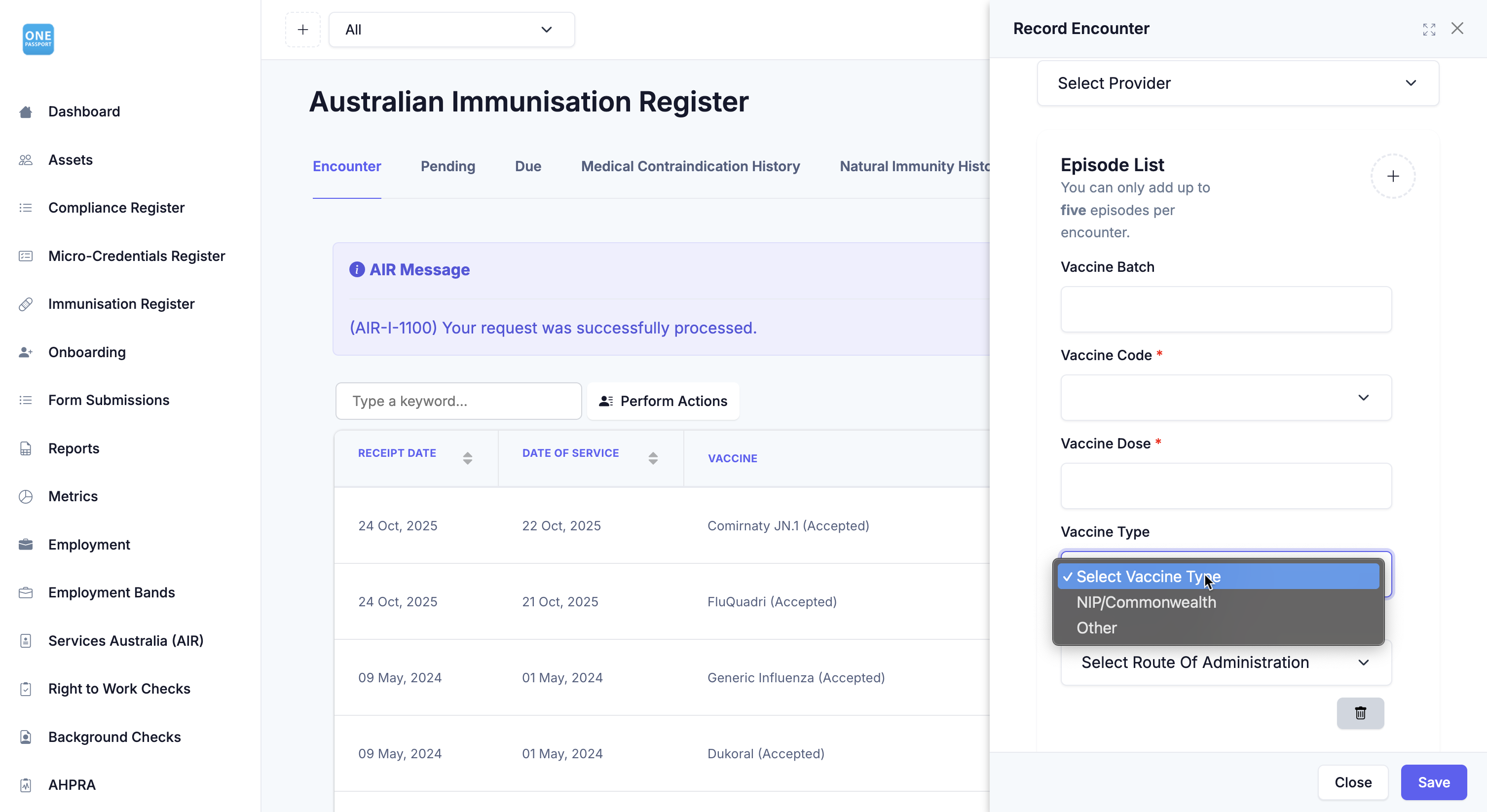The height and width of the screenshot is (812, 1487).
Task: Select the Generic Influenza (Accepted) row
Action: point(662,677)
